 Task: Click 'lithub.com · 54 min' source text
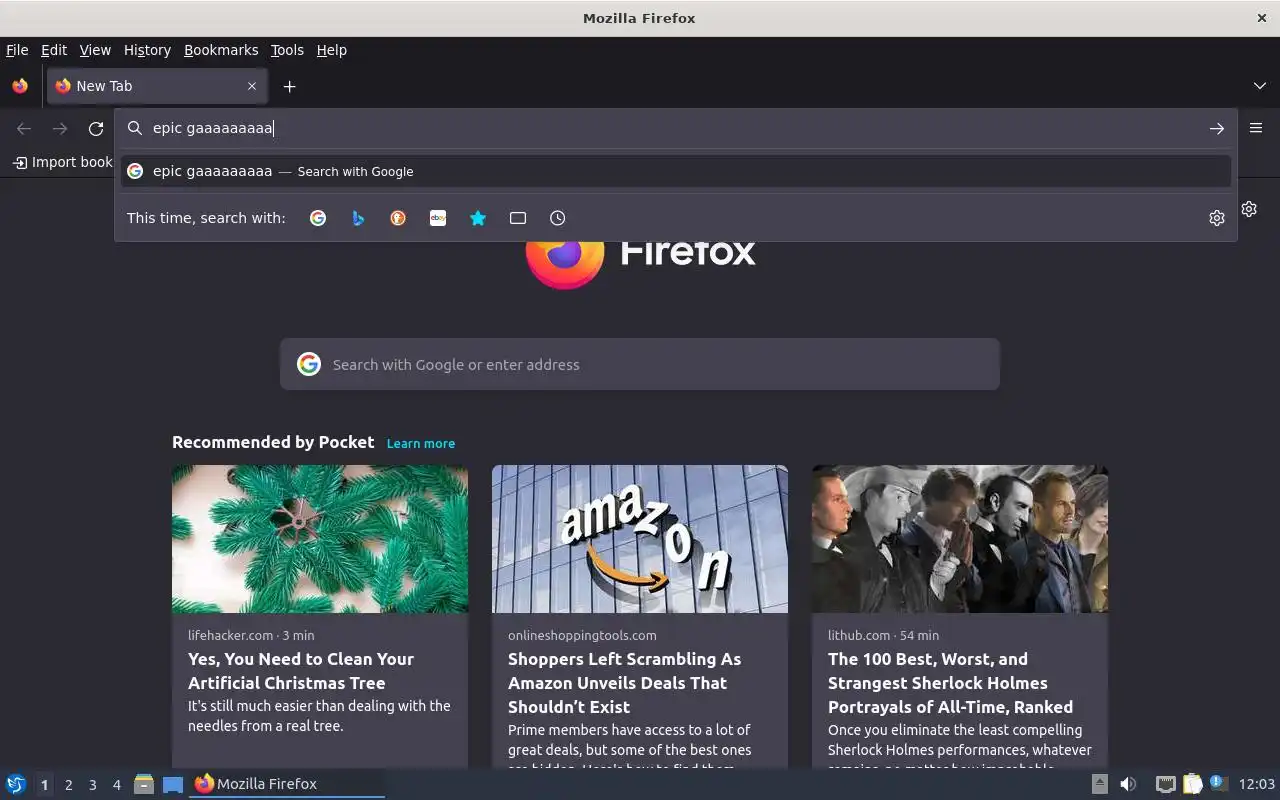pyautogui.click(x=883, y=635)
